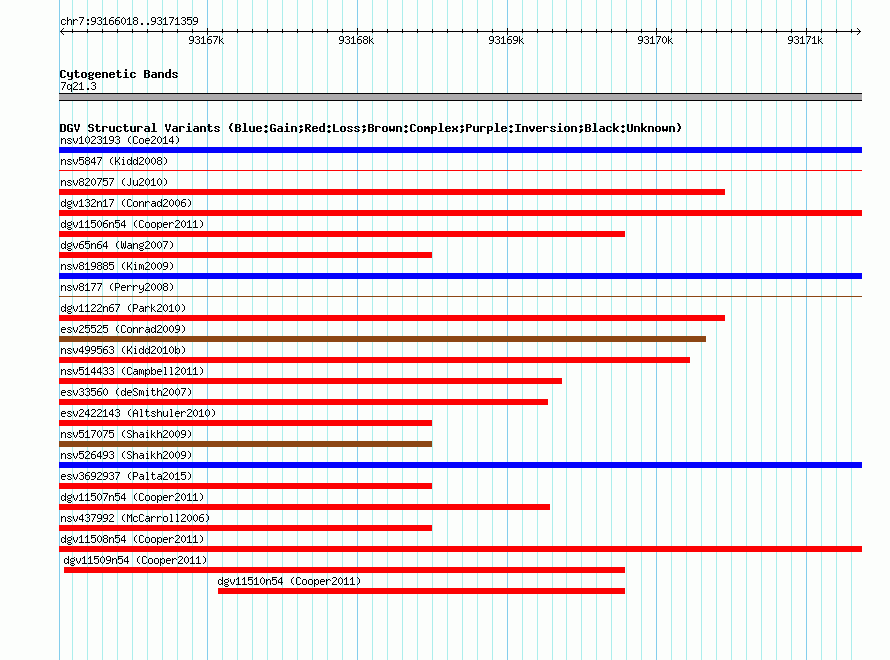Screen dimensions: 890x660
Task: Click the nsv819885 (Kim2009) blue bar
Action: coord(460,276)
